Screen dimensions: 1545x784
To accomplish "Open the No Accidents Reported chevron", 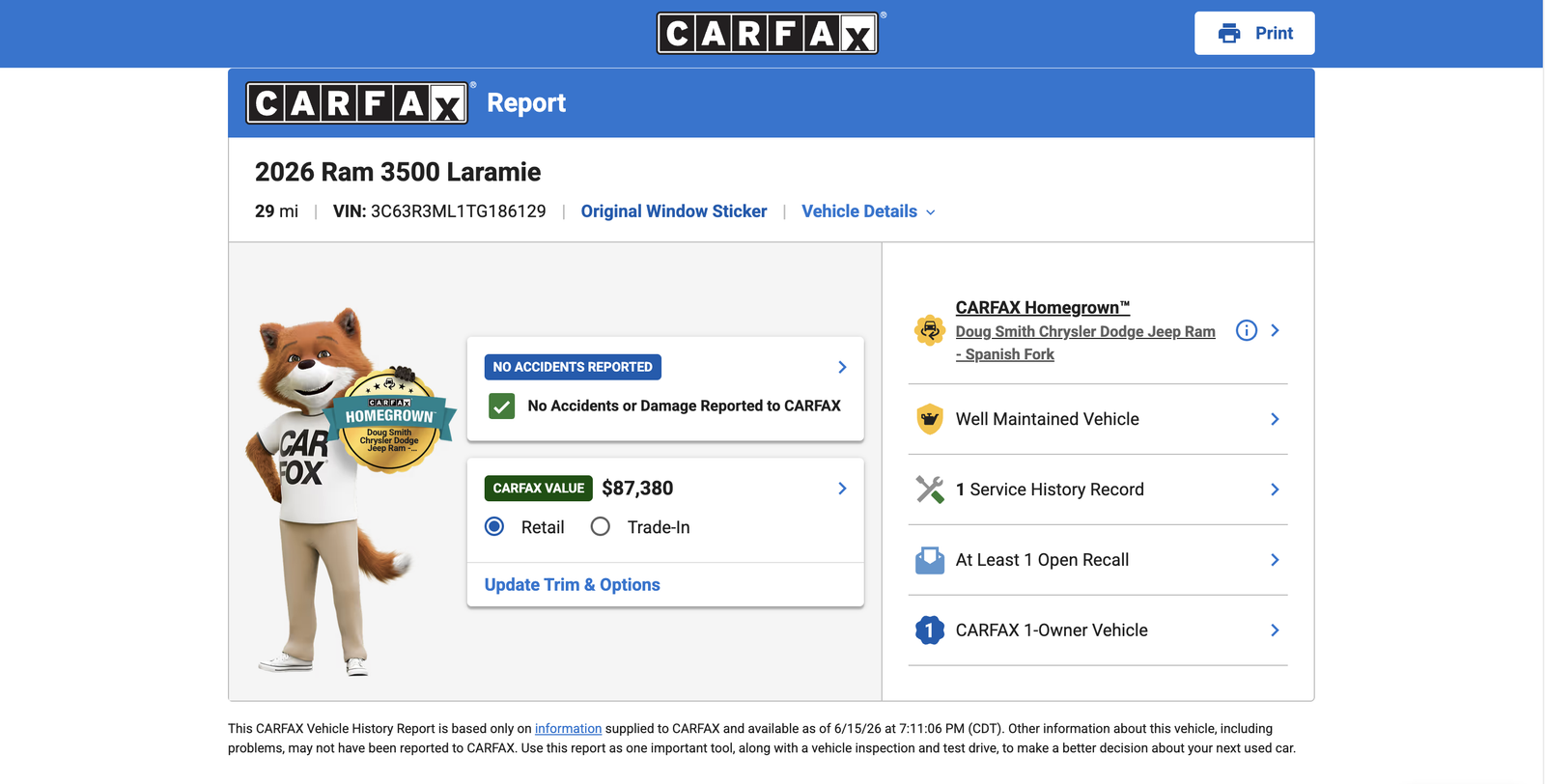I will (842, 367).
